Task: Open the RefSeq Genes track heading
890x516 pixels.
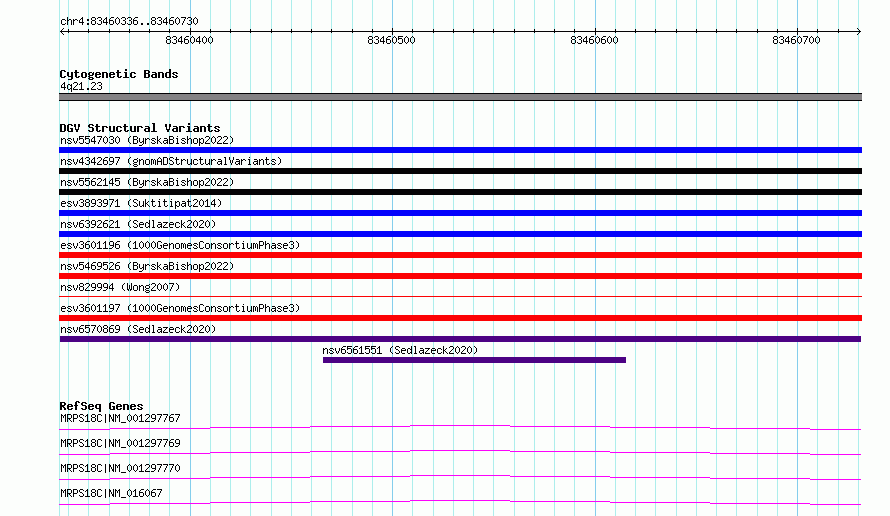Action: tap(101, 406)
